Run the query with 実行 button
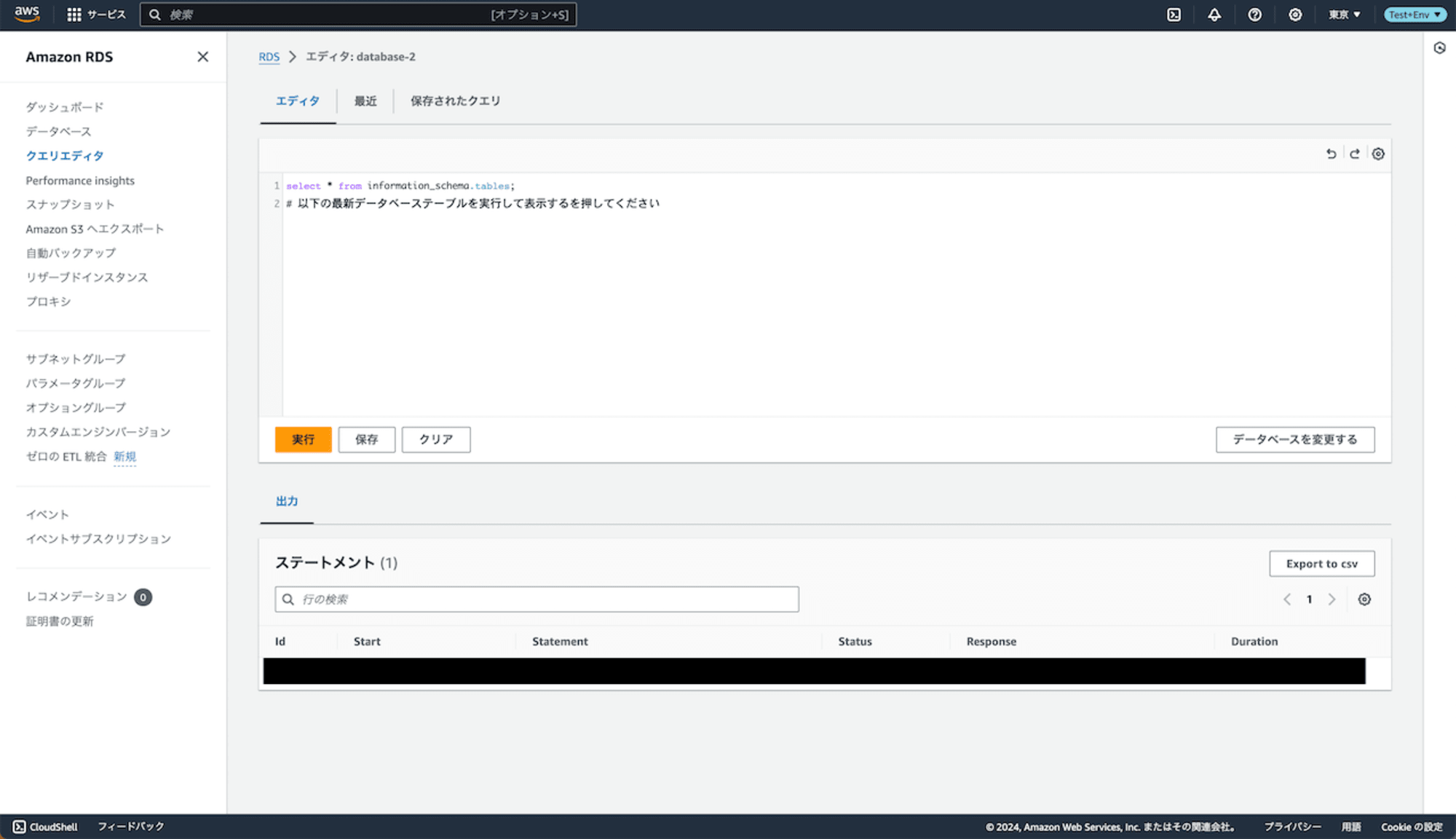This screenshot has width=1456, height=839. point(303,439)
